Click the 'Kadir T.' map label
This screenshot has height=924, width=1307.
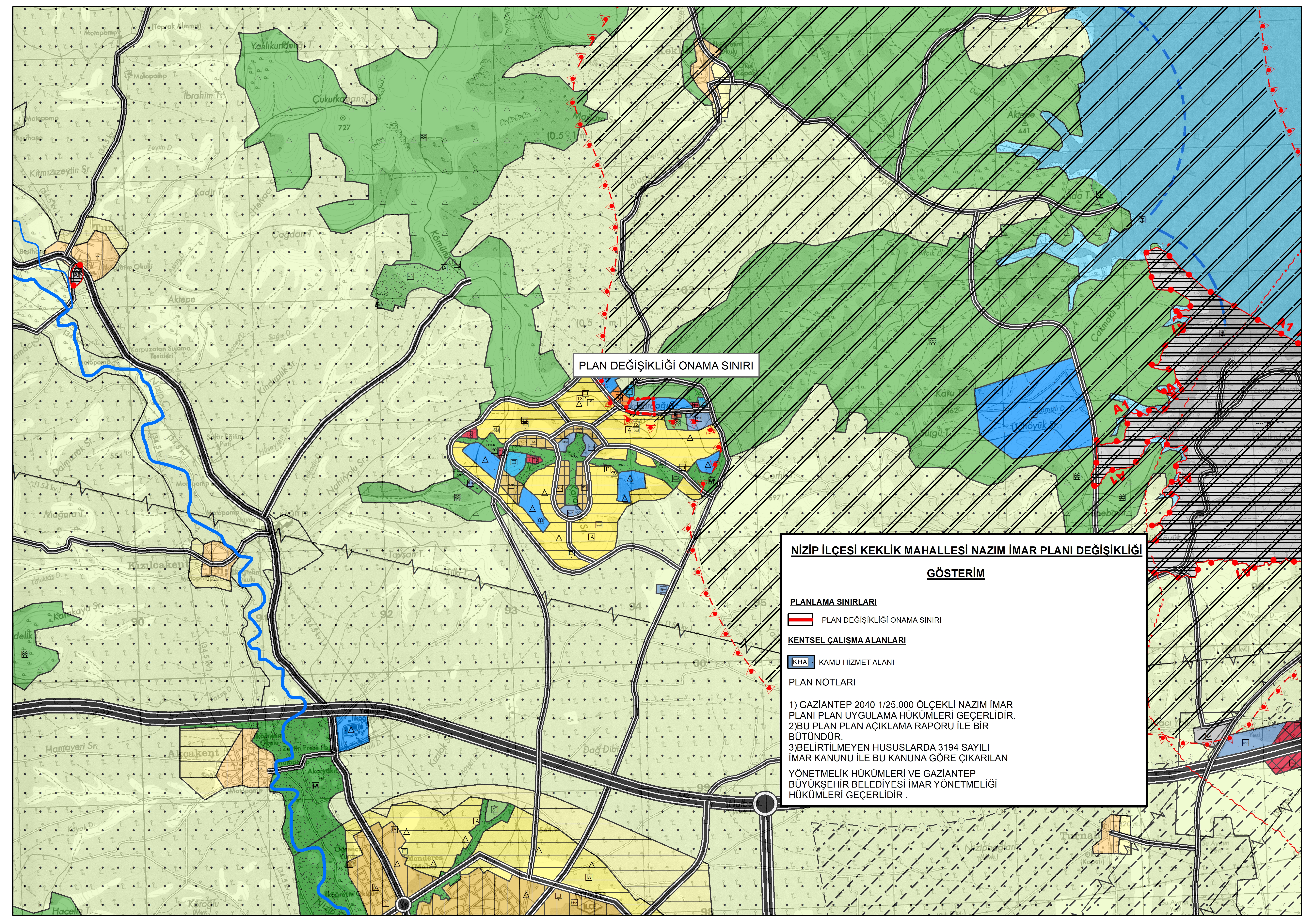(x=209, y=192)
